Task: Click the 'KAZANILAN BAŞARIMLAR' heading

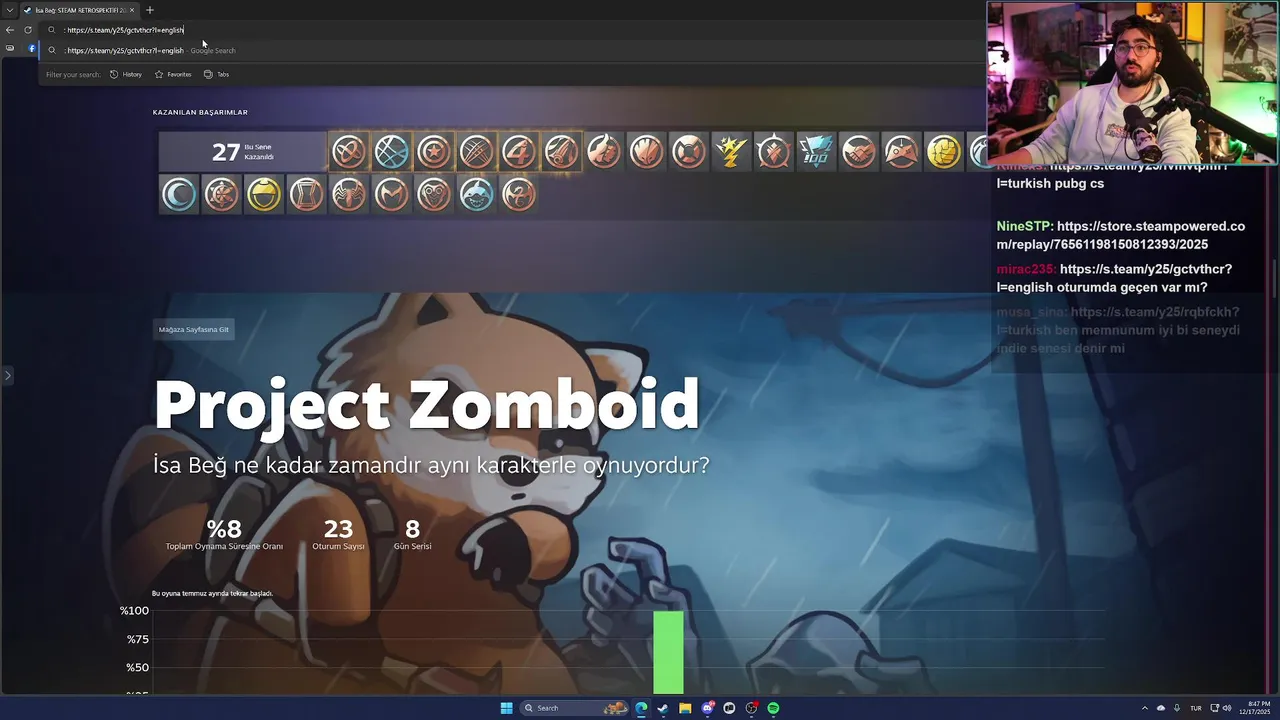Action: (200, 112)
